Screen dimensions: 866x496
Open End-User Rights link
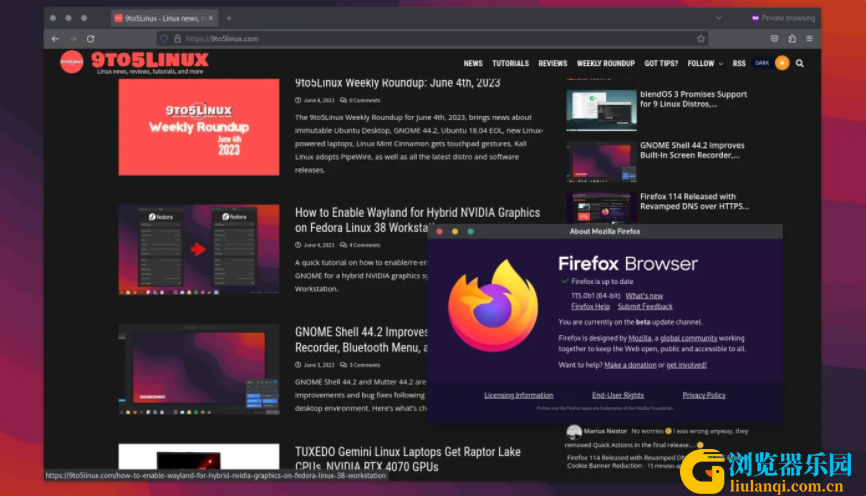[618, 395]
